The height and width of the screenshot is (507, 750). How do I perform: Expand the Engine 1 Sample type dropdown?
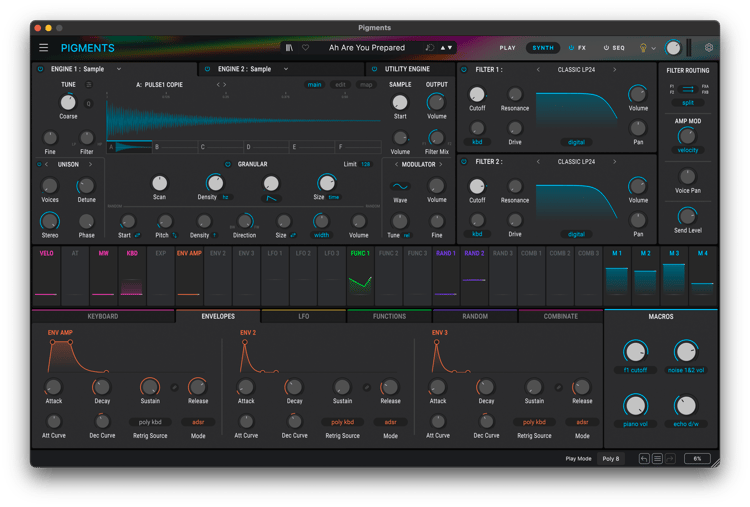pos(119,69)
